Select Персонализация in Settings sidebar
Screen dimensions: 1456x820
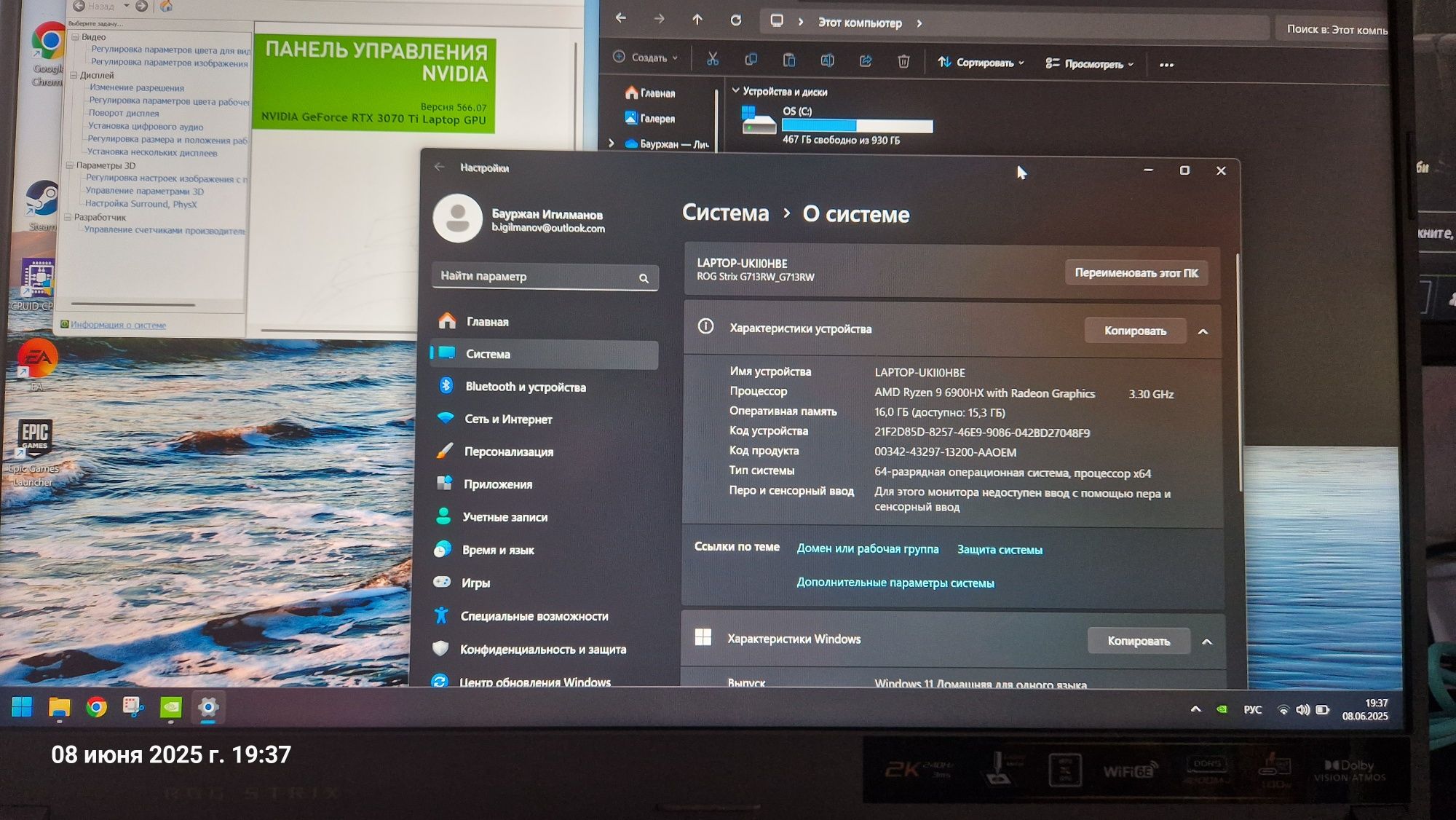pyautogui.click(x=544, y=452)
